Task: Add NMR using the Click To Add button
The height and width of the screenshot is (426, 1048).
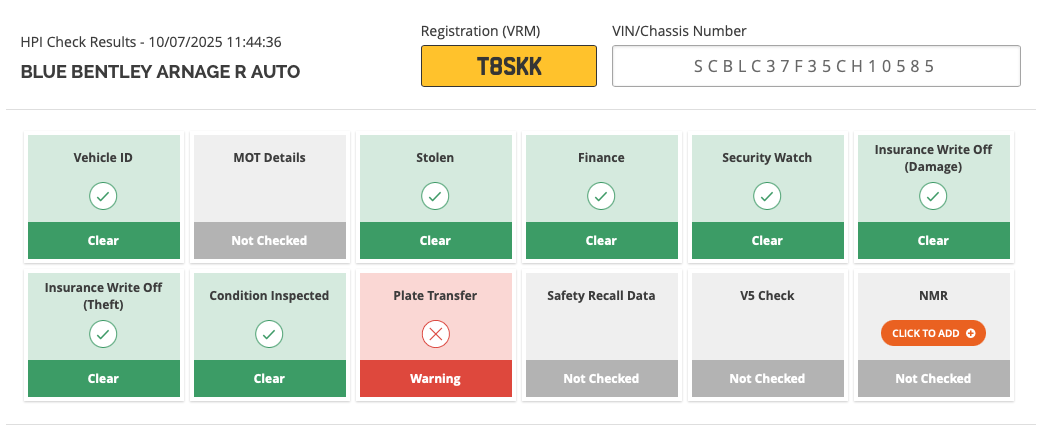Action: point(933,333)
